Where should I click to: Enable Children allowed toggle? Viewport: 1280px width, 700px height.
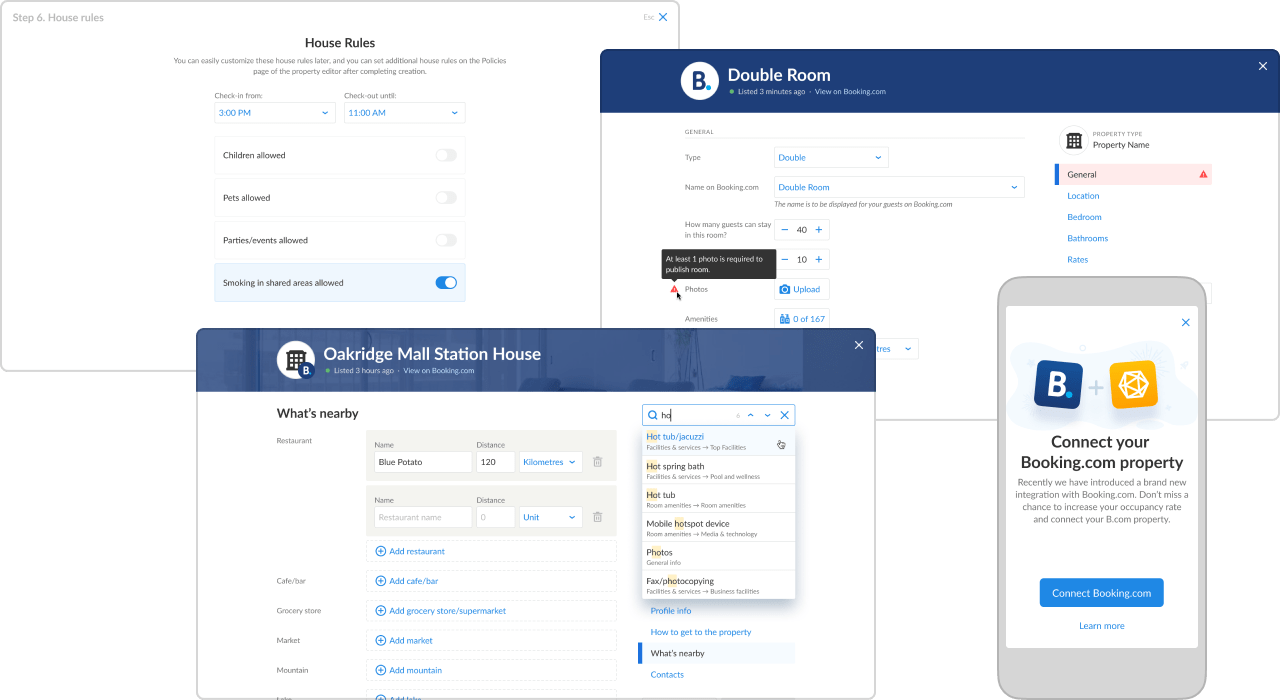point(446,155)
